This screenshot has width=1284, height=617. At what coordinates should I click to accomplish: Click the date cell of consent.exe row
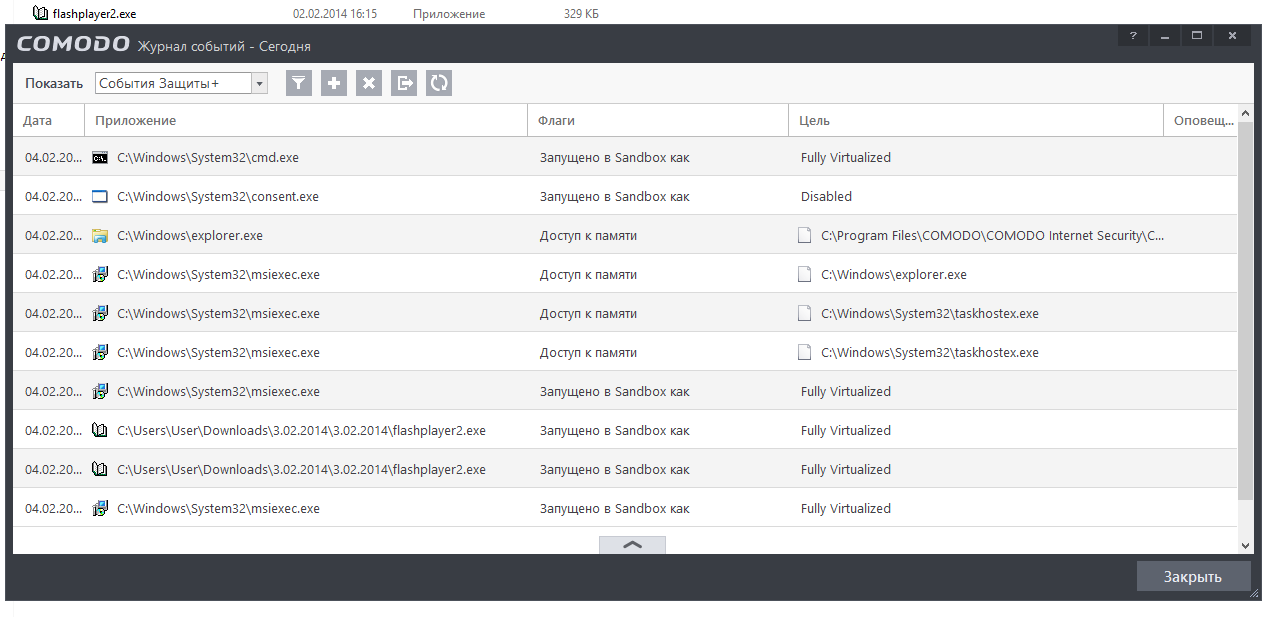[x=54, y=197]
